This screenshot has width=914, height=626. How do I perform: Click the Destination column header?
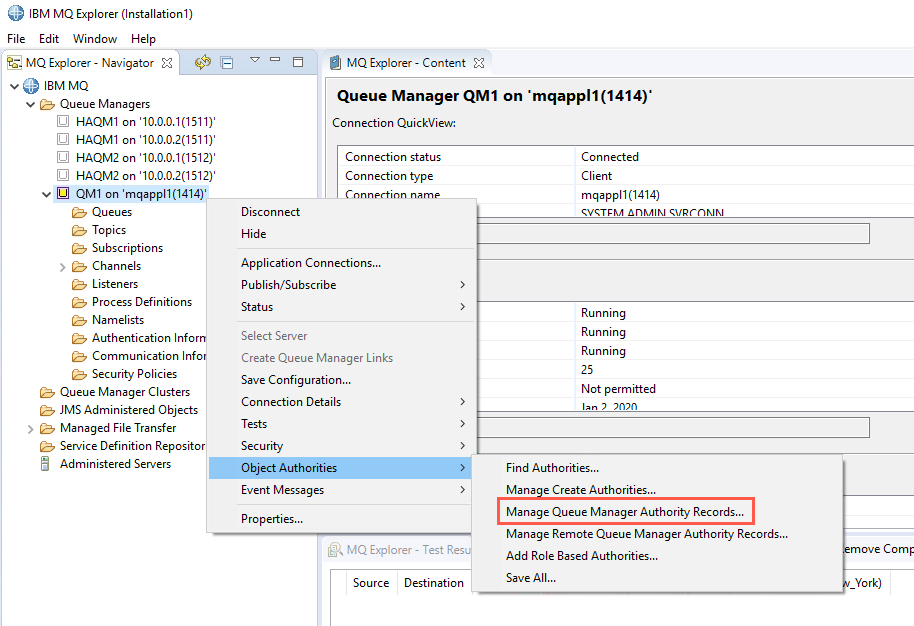pos(434,583)
